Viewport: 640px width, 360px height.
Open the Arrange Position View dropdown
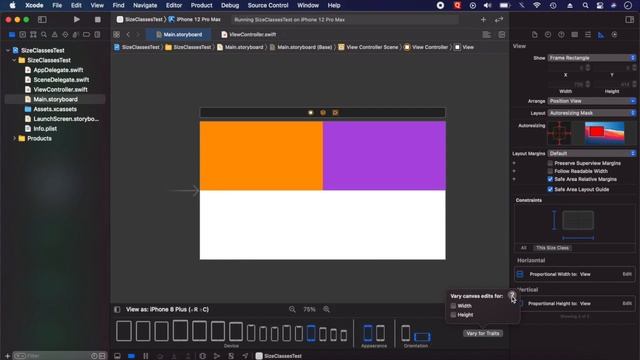[591, 101]
